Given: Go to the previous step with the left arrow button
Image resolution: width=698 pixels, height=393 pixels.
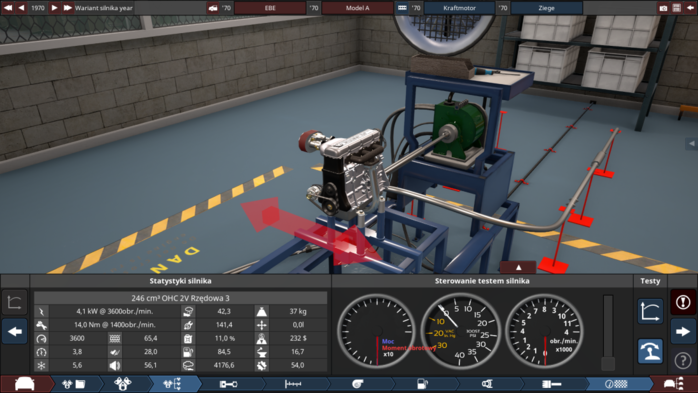Looking at the screenshot, I should pos(15,331).
